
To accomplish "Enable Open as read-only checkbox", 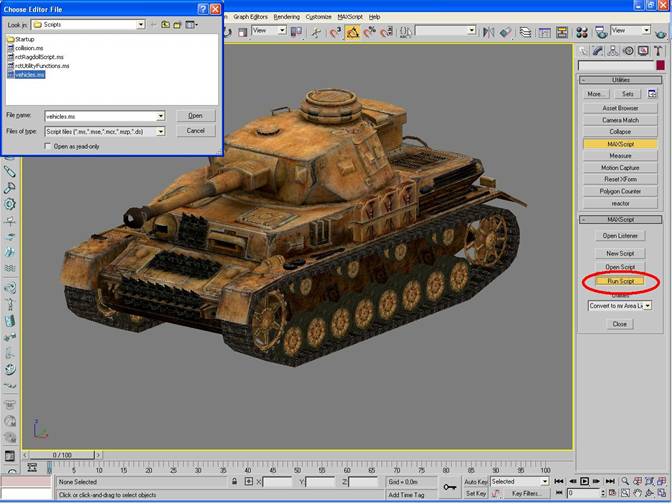I will 48,147.
